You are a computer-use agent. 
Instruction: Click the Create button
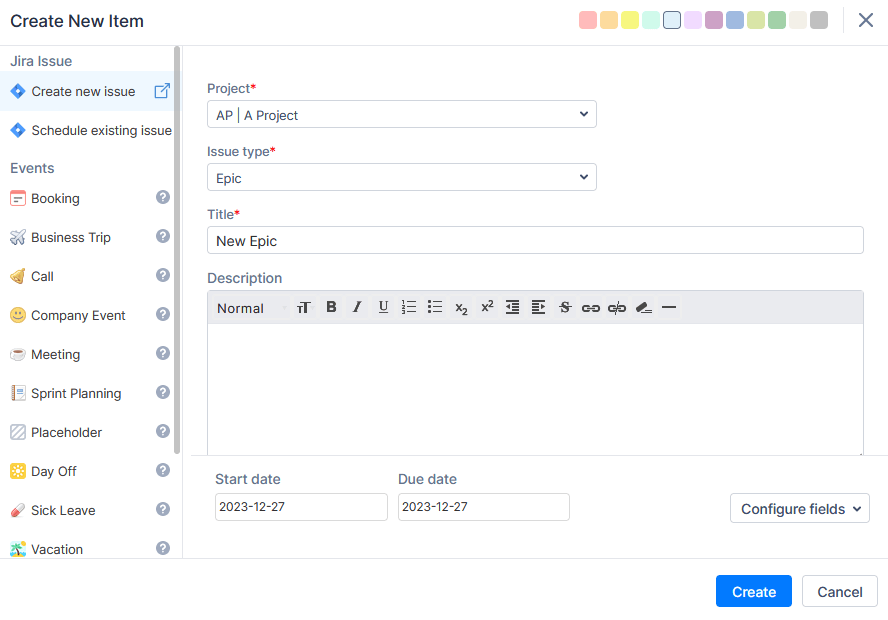click(x=753, y=591)
